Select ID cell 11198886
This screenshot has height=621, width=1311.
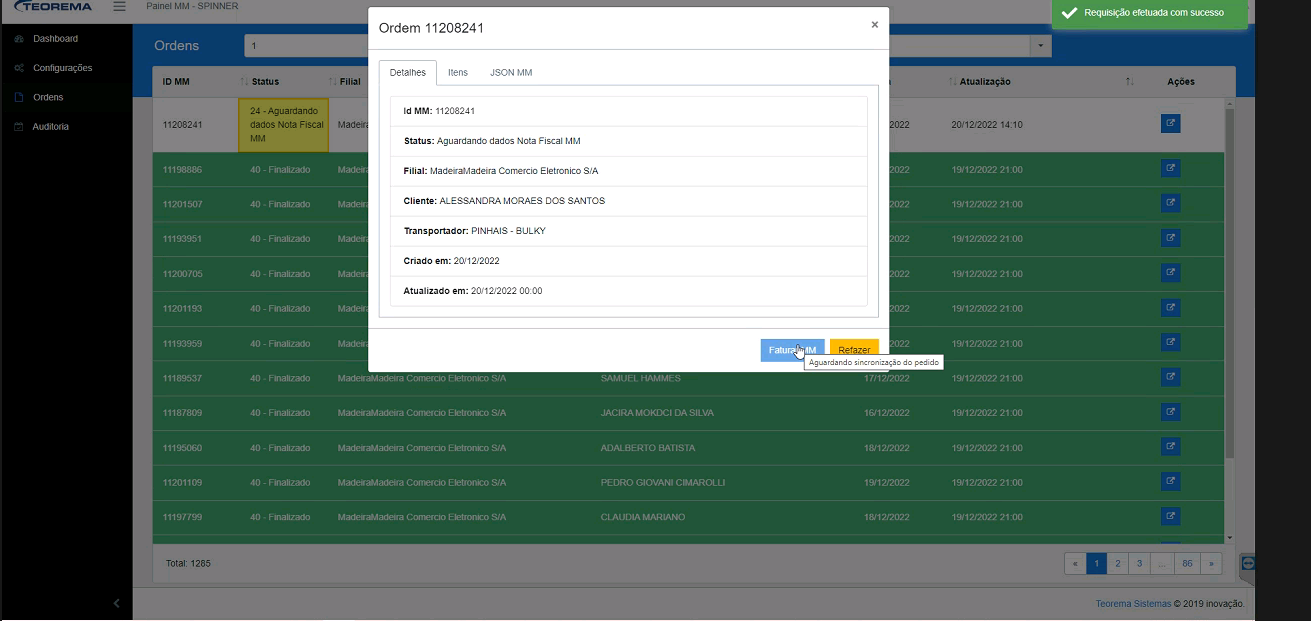(x=182, y=170)
